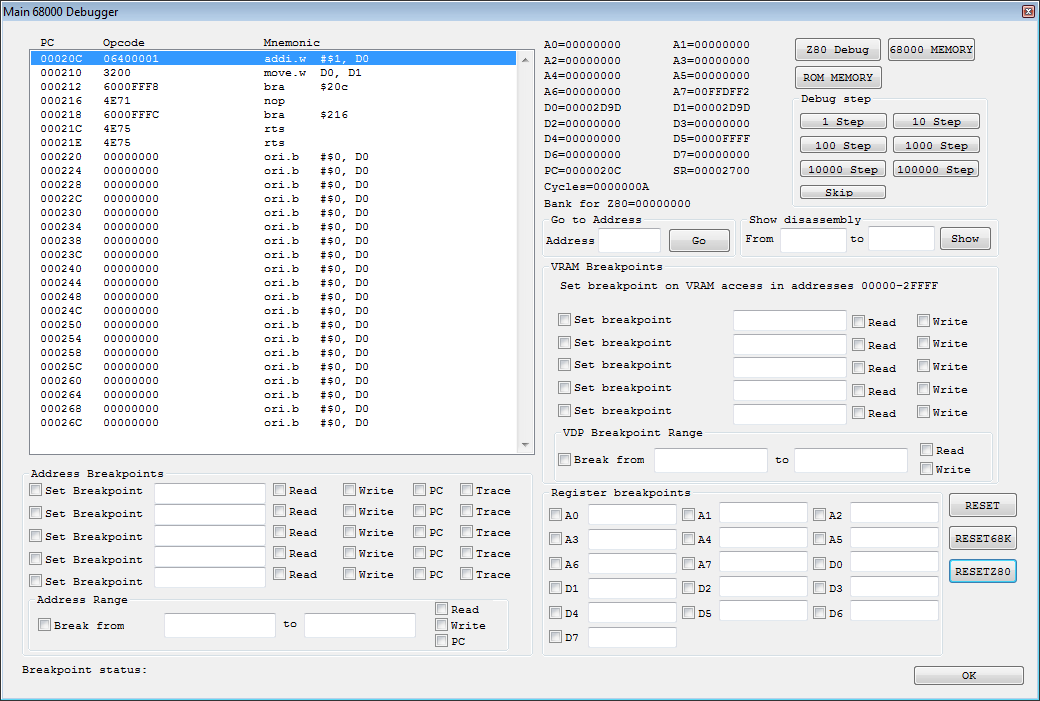Click the RESET button
The width and height of the screenshot is (1040, 701).
click(982, 505)
